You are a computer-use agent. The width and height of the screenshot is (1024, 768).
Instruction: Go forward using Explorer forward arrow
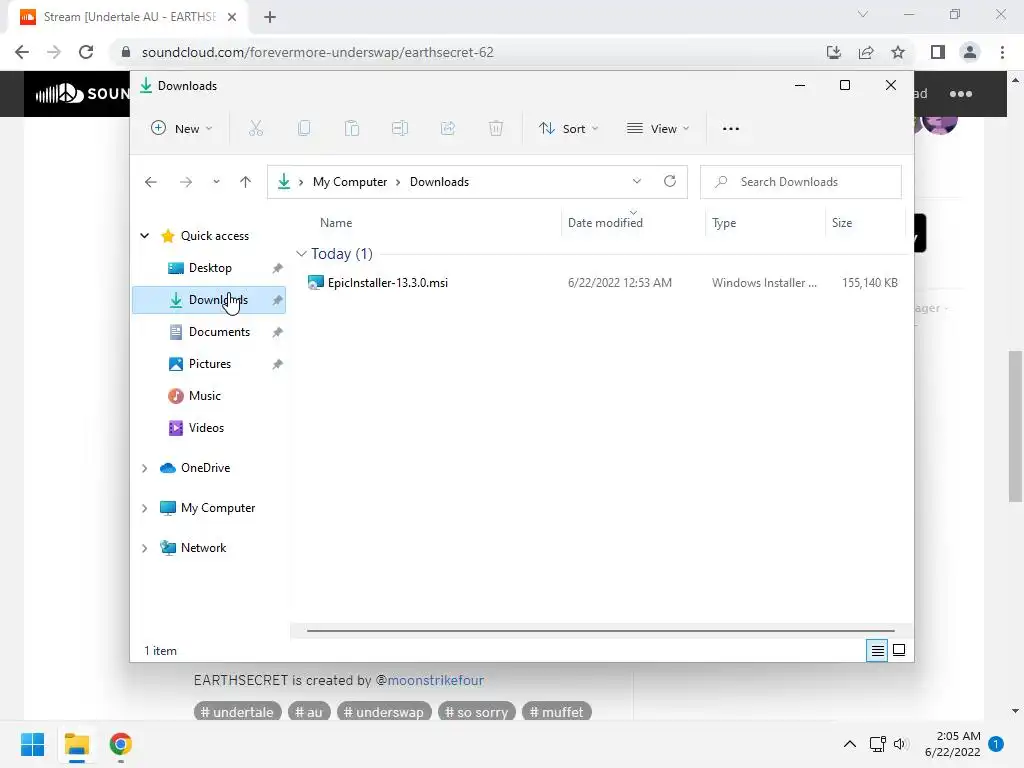pos(186,182)
